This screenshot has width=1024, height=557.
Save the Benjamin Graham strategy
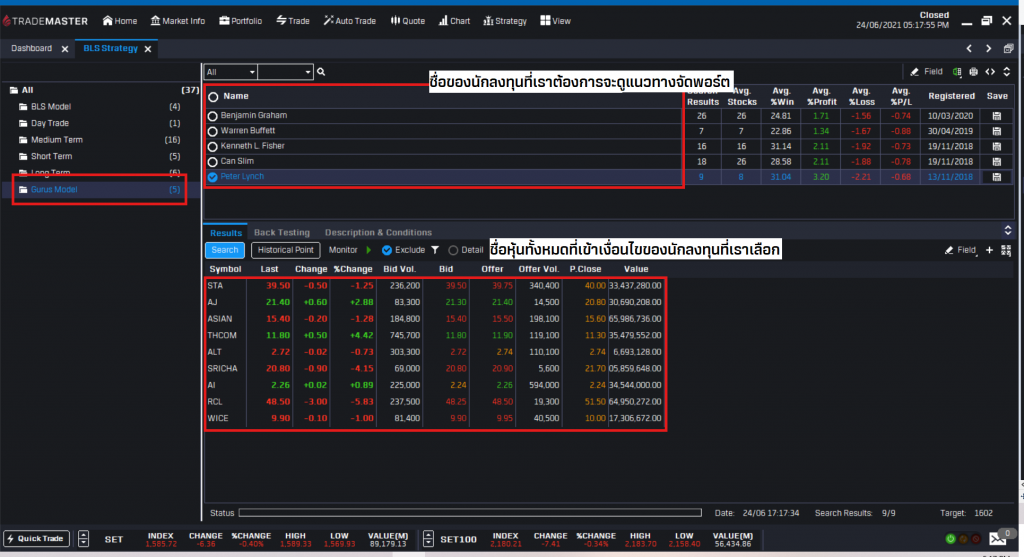997,116
